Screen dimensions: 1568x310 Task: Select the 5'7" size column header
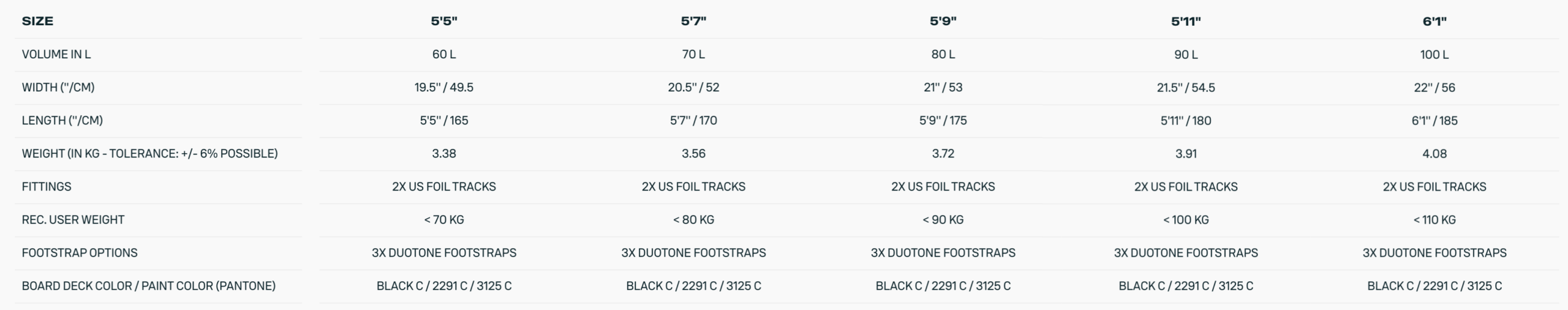coord(693,21)
